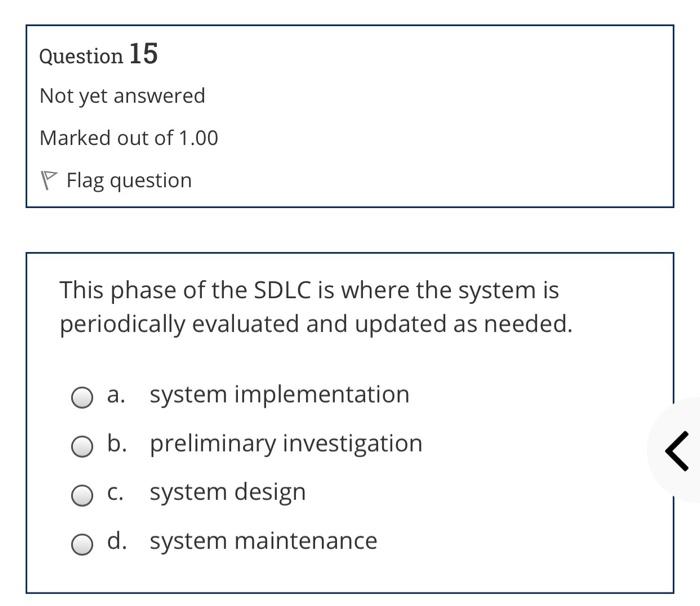Screen dimensions: 700x606
Task: Select radio button for option b
Action: click(82, 446)
